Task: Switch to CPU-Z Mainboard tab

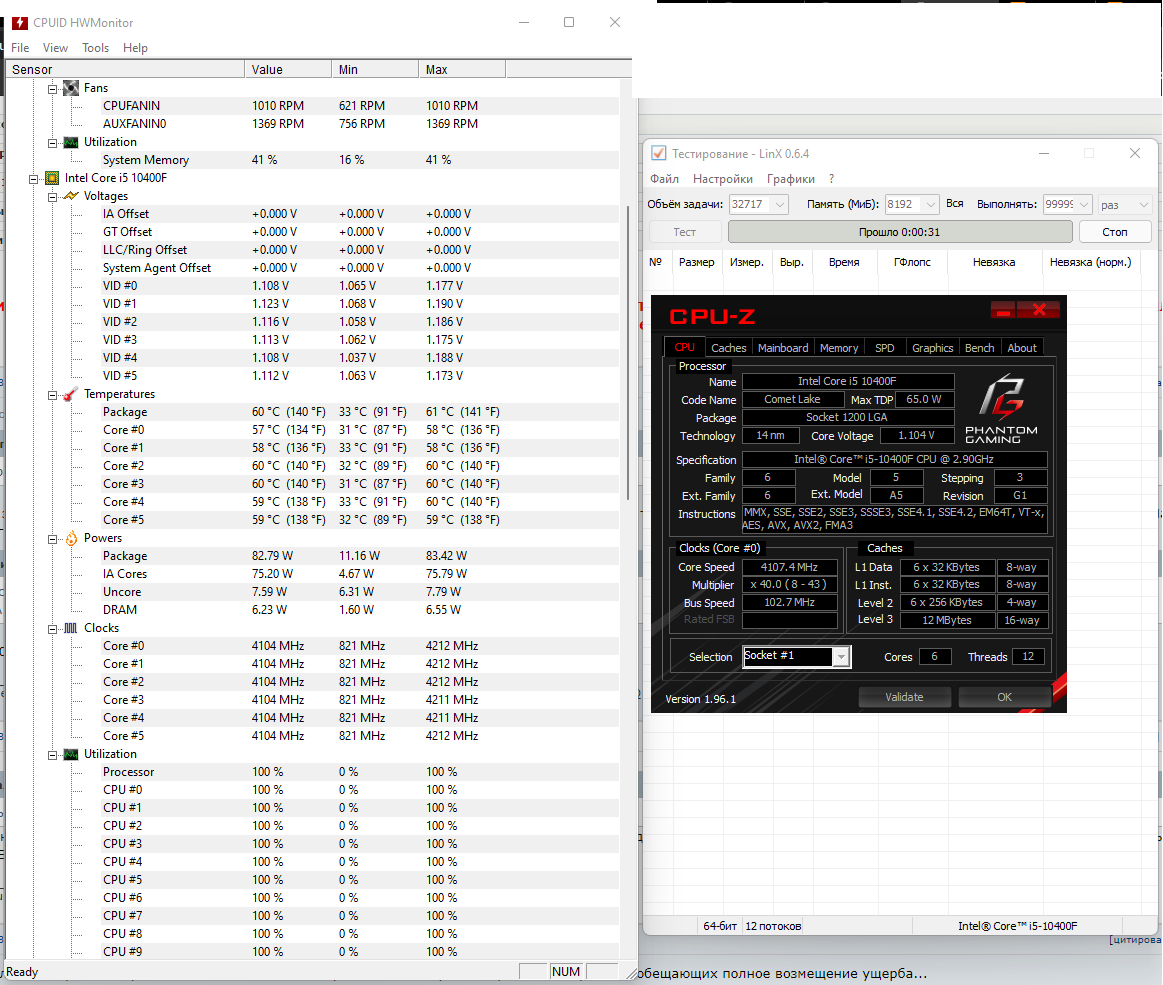Action: click(783, 348)
